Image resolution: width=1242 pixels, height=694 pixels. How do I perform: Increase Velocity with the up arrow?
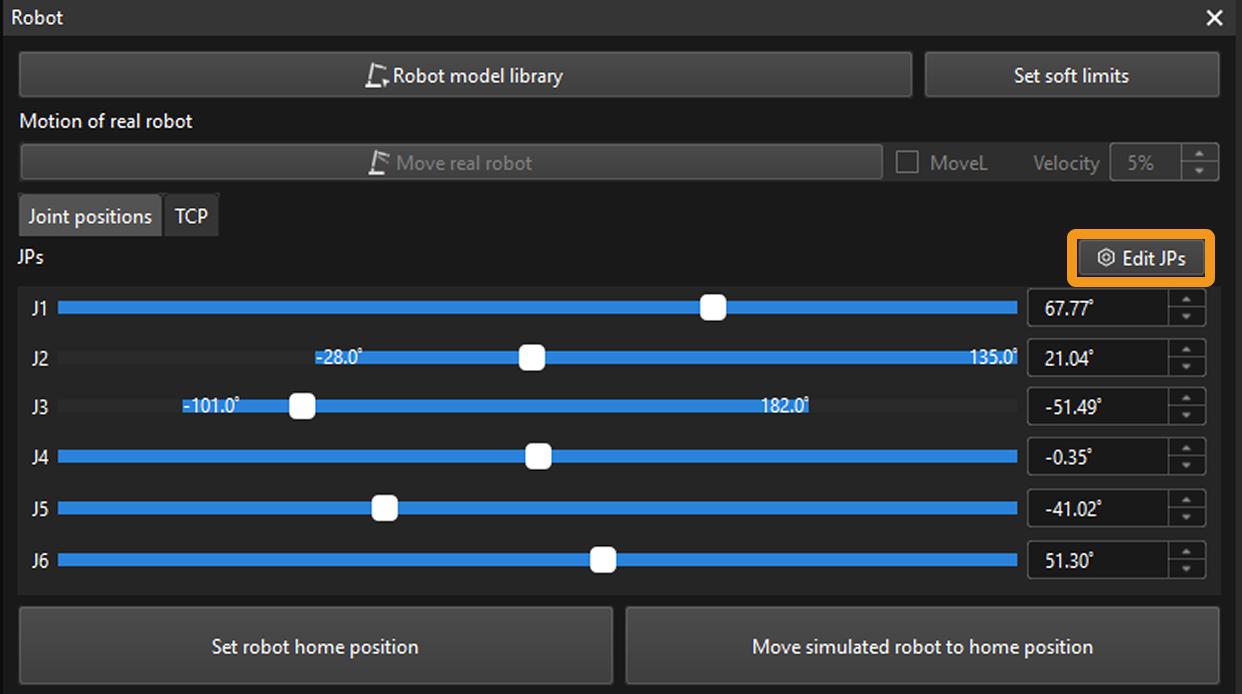pos(1199,154)
